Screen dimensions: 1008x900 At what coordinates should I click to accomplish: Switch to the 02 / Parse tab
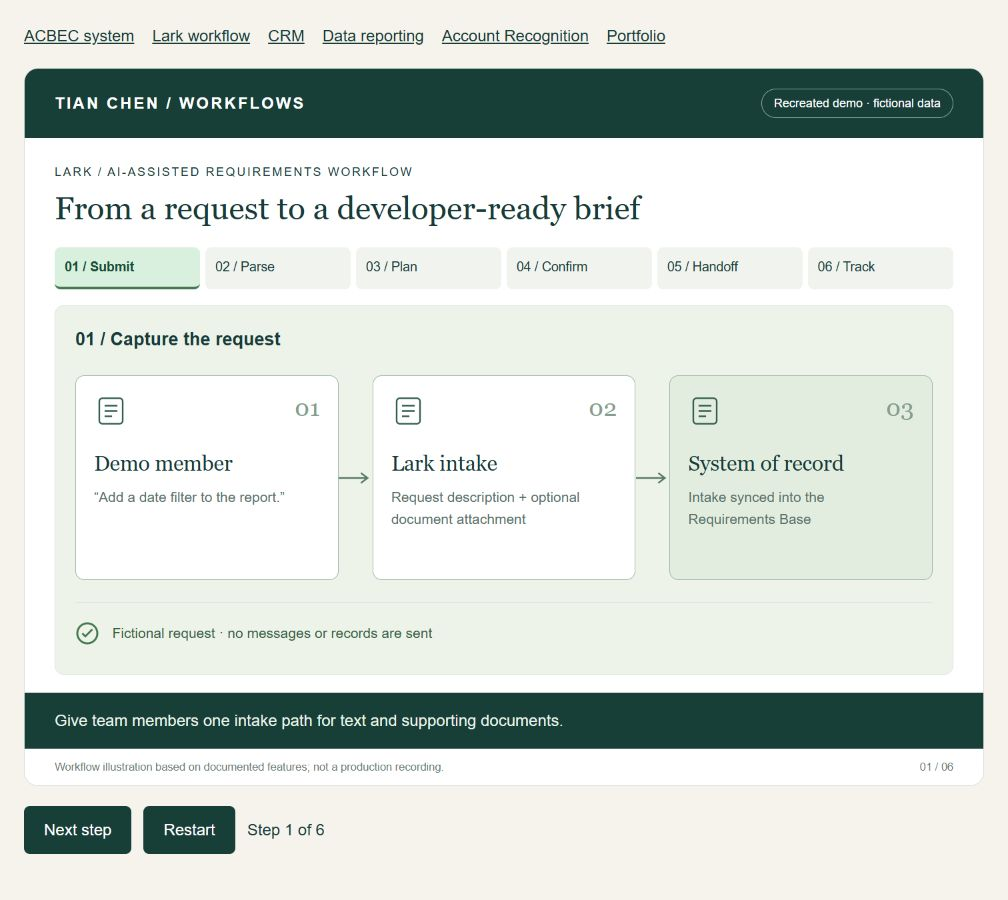[x=278, y=267]
